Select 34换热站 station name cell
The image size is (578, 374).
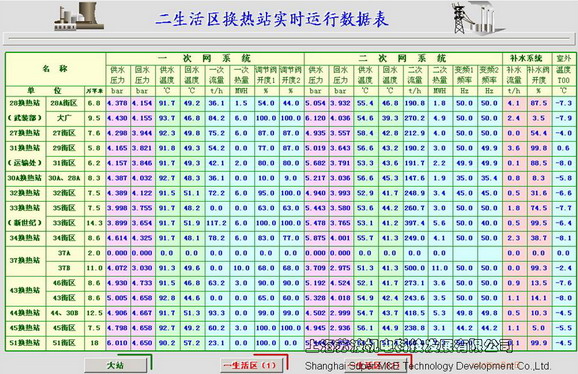point(25,238)
